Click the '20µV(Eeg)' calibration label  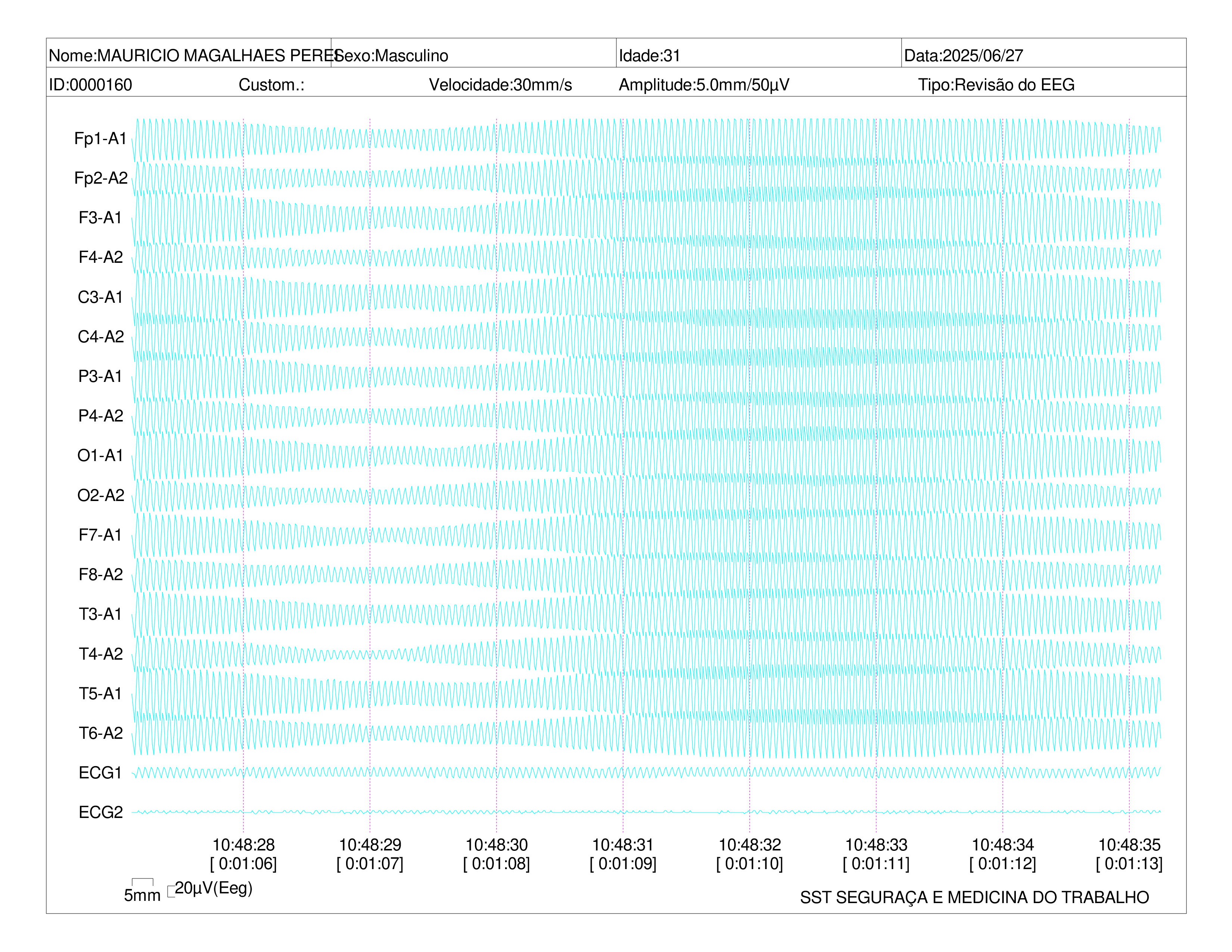(214, 888)
